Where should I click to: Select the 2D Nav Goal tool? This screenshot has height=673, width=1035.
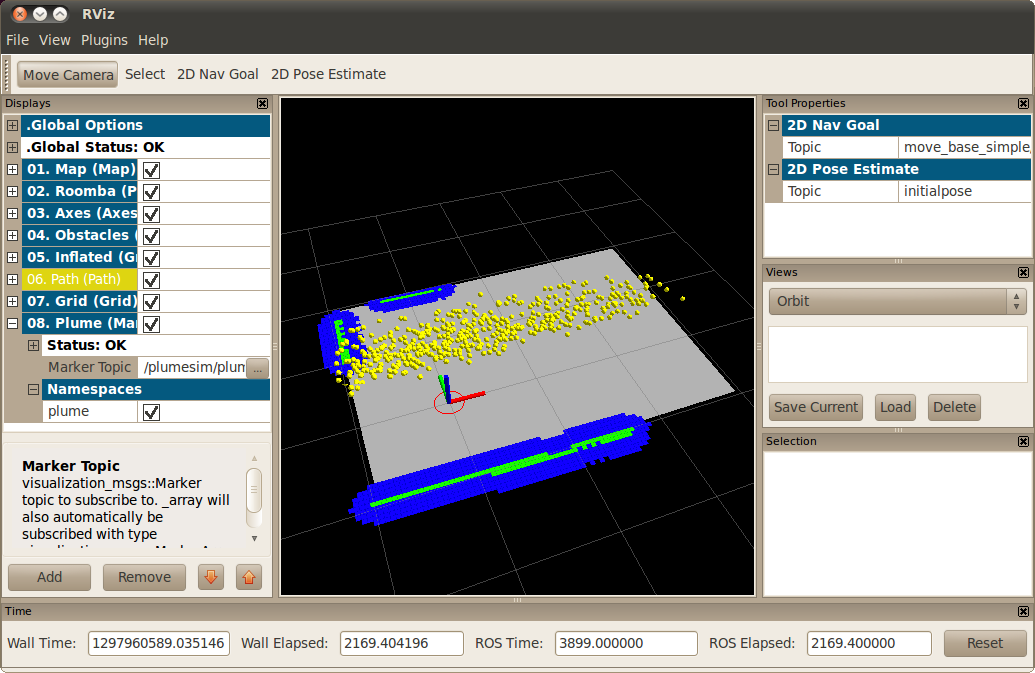pos(218,74)
